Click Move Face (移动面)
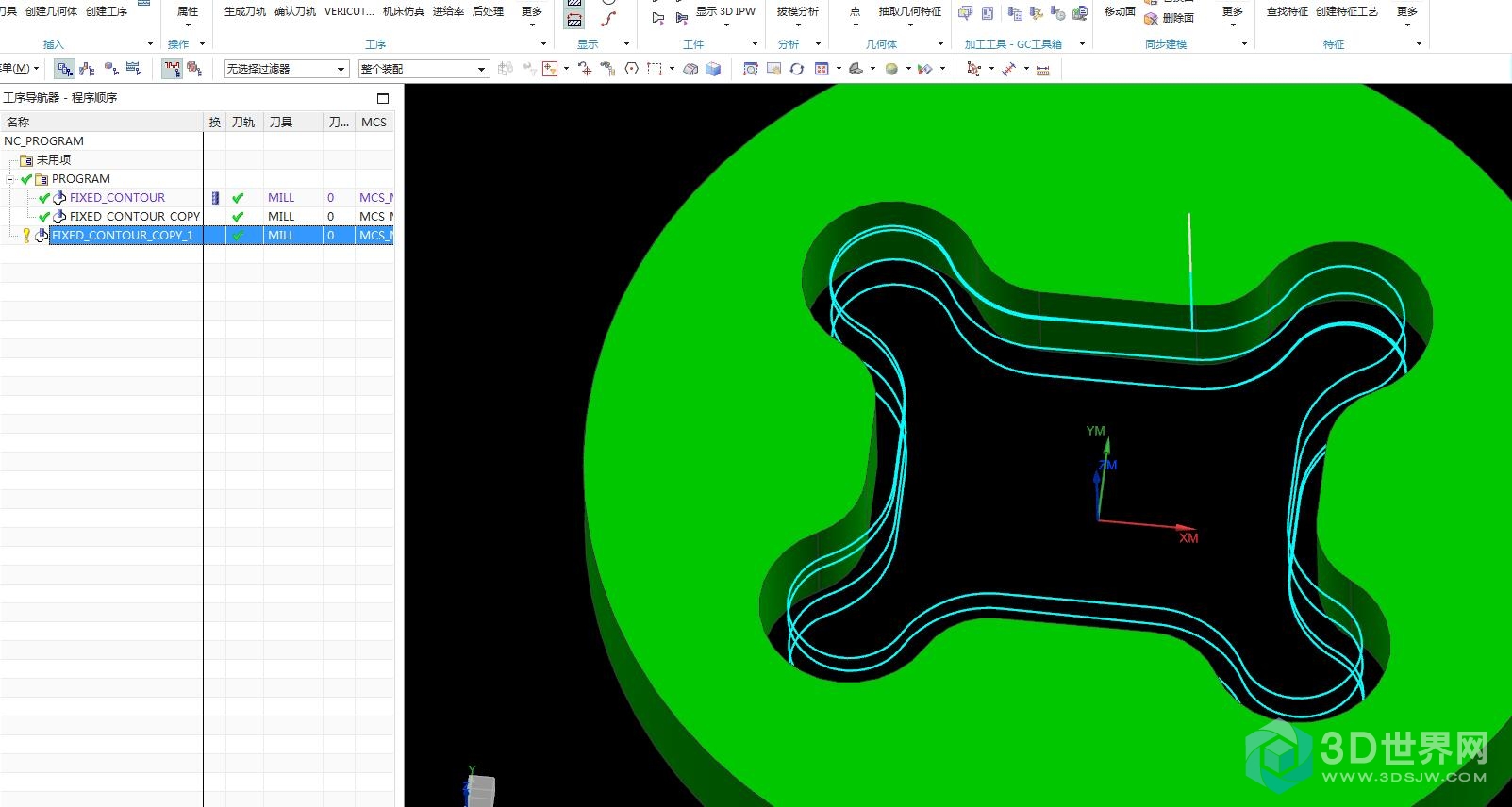This screenshot has height=807, width=1512. [x=1120, y=12]
